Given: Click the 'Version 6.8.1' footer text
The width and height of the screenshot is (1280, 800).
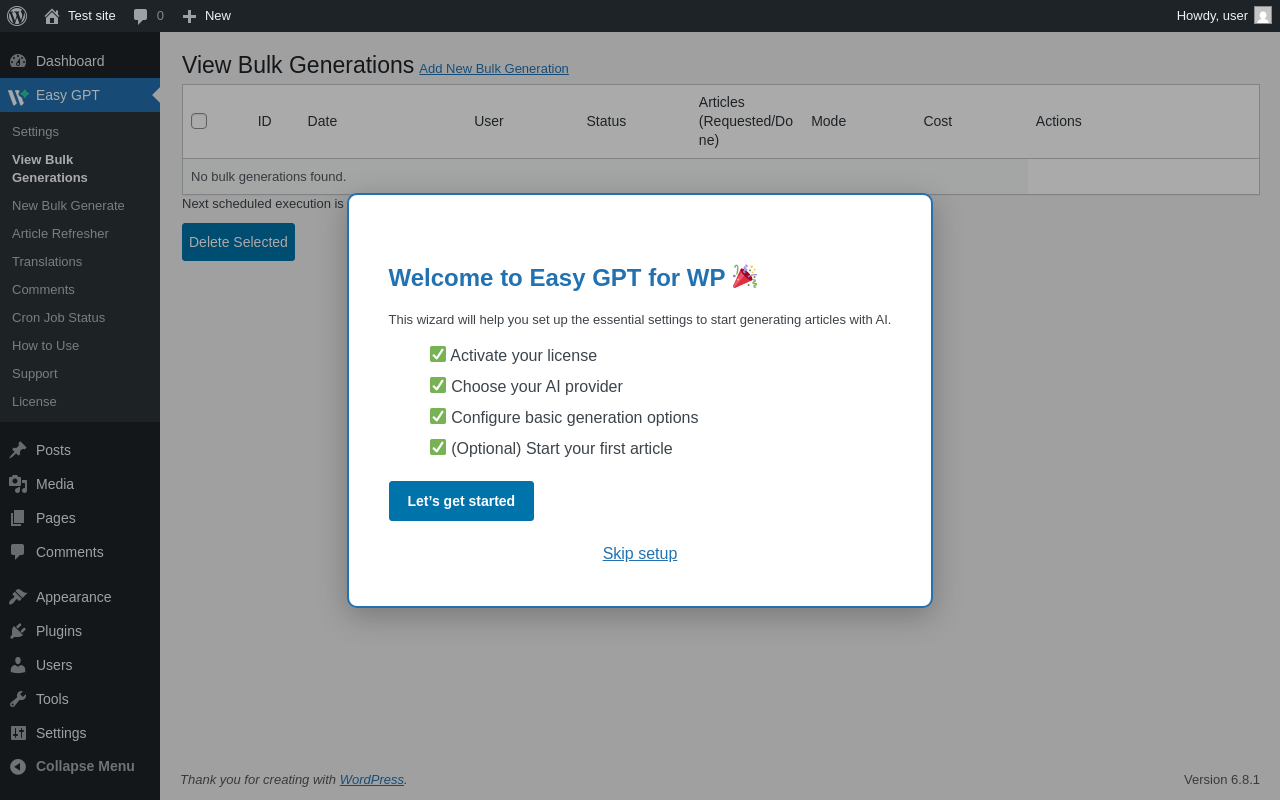Looking at the screenshot, I should (1222, 779).
